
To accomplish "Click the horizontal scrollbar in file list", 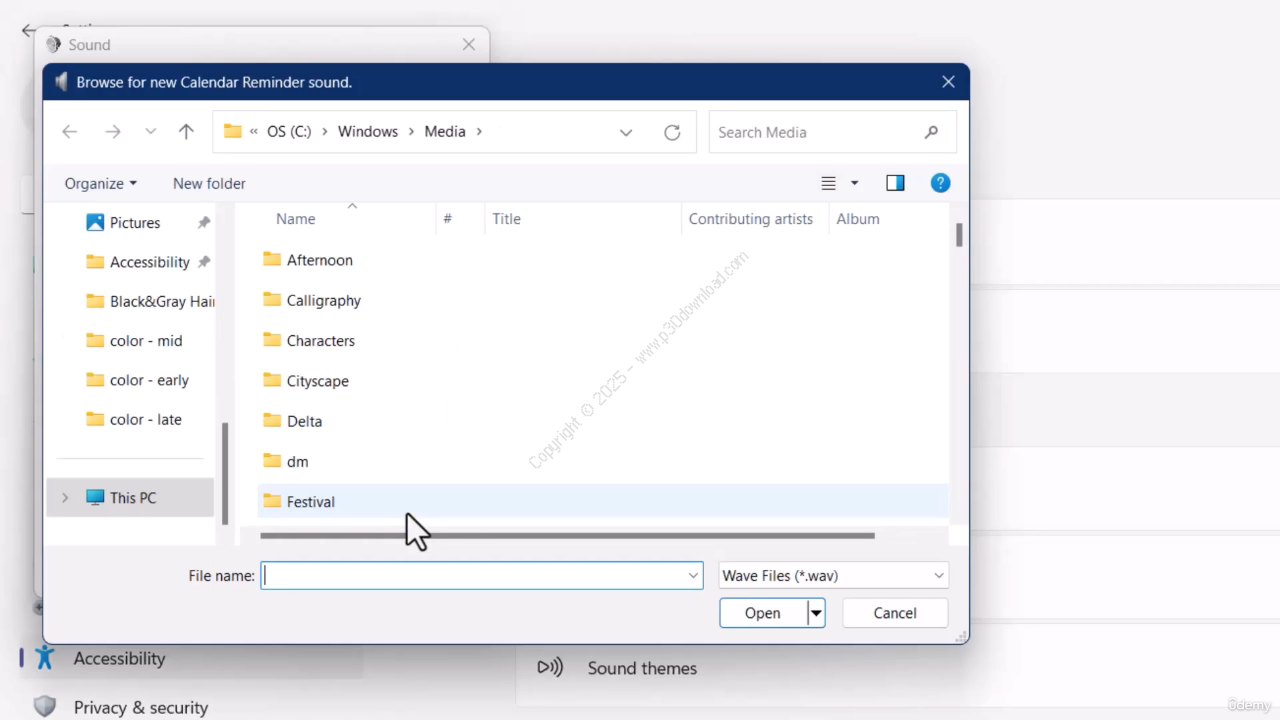I will [567, 536].
